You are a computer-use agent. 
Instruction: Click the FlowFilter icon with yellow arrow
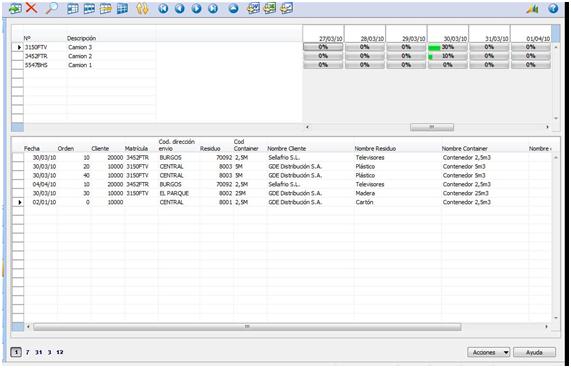click(106, 8)
